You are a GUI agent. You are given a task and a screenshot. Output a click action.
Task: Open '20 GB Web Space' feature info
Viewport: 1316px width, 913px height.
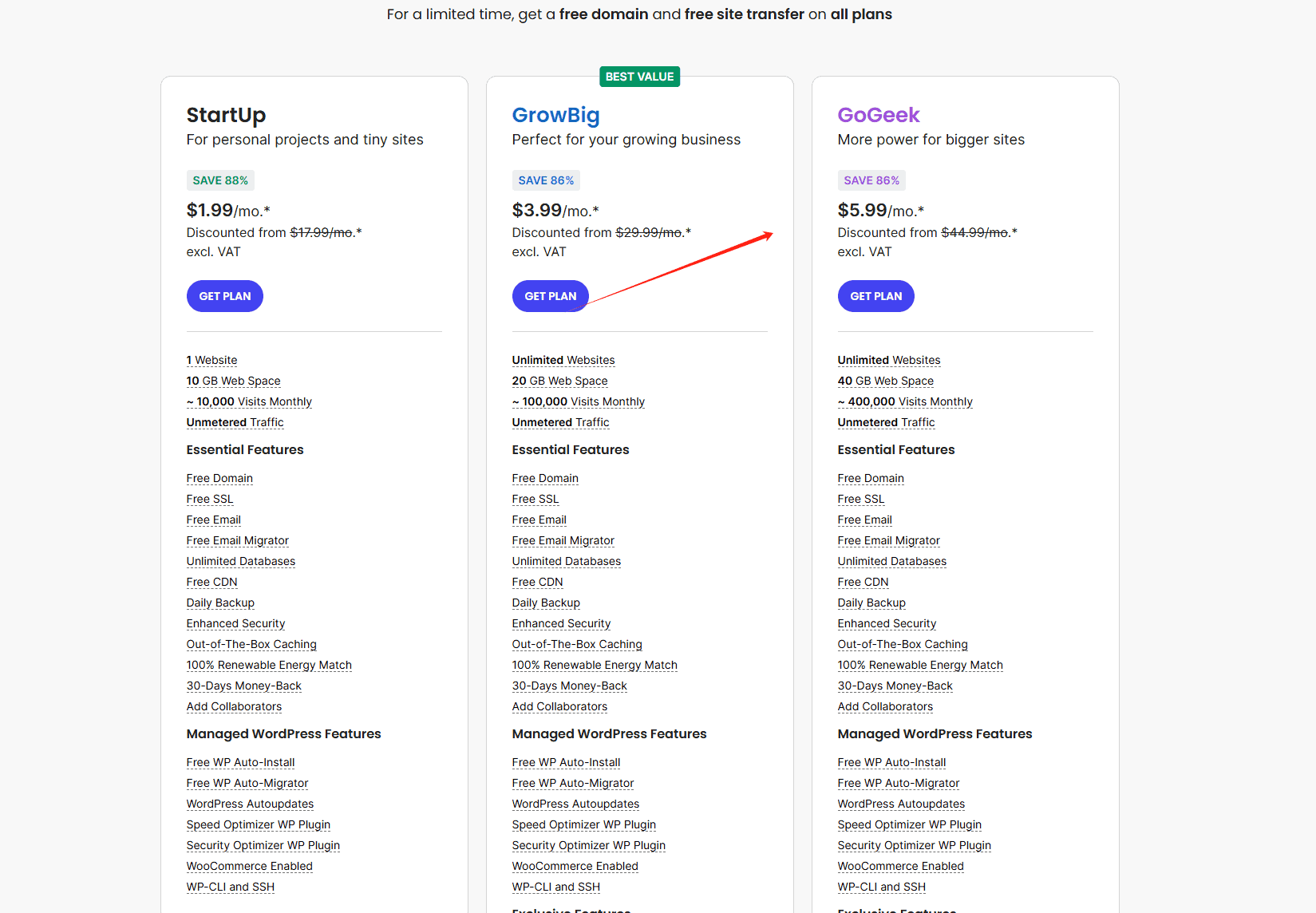click(x=560, y=381)
